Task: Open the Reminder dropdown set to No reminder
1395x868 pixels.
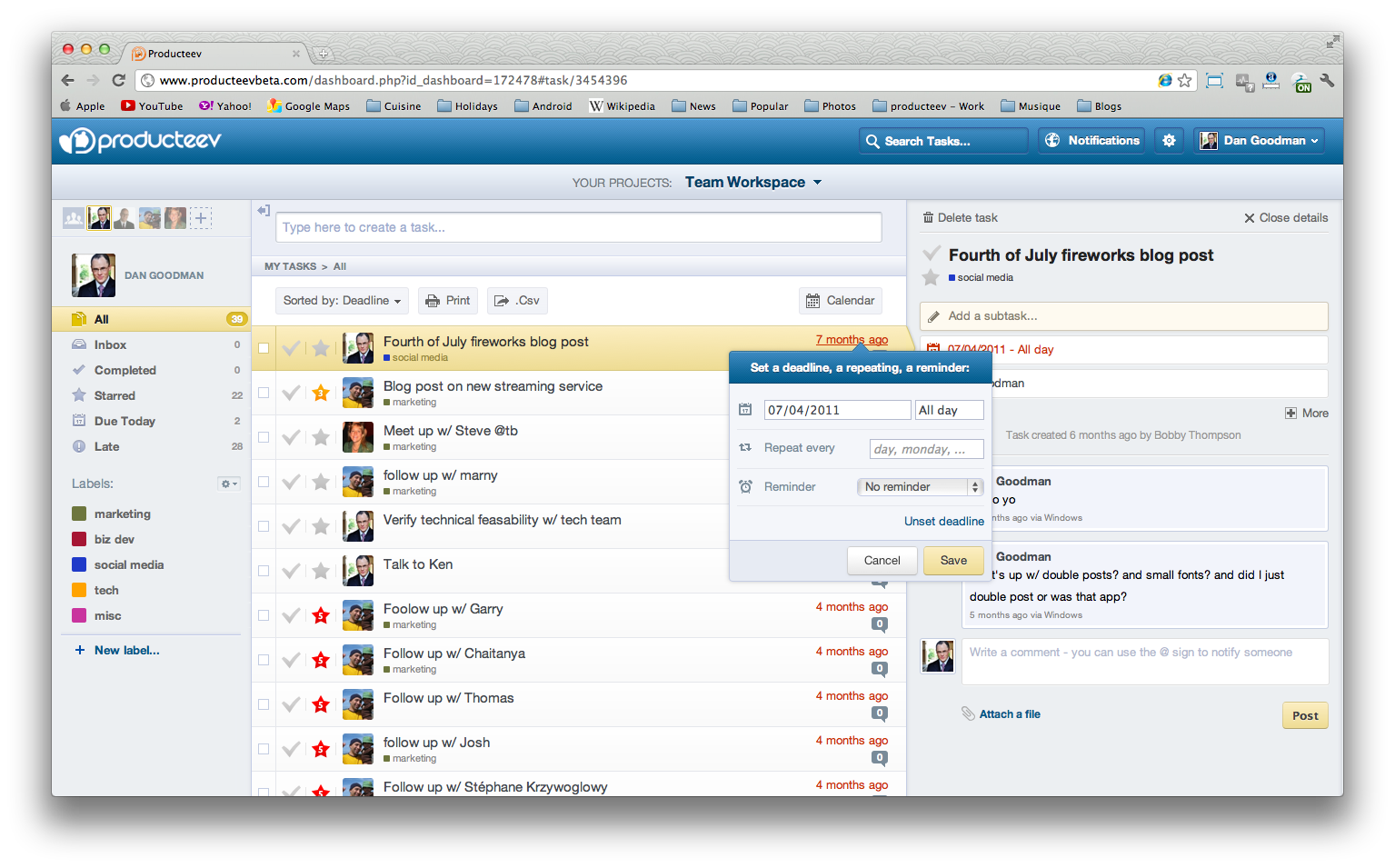Action: coord(920,487)
